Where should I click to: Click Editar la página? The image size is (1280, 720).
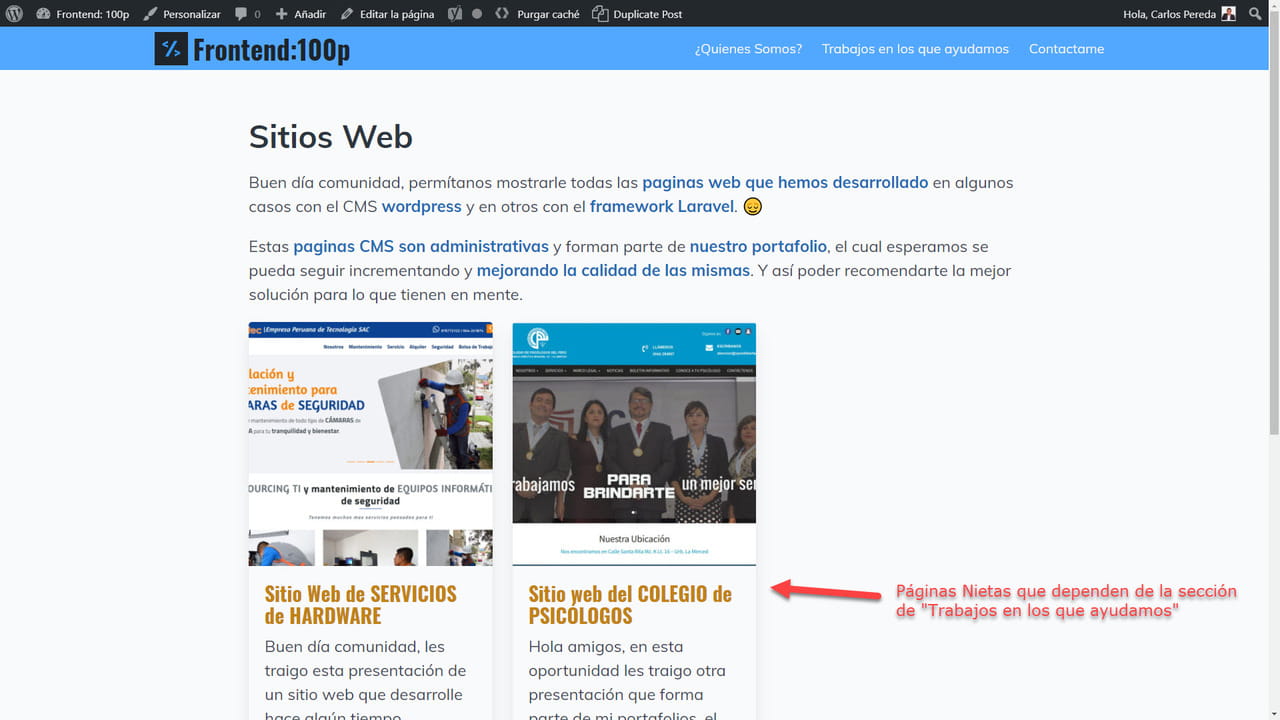387,14
